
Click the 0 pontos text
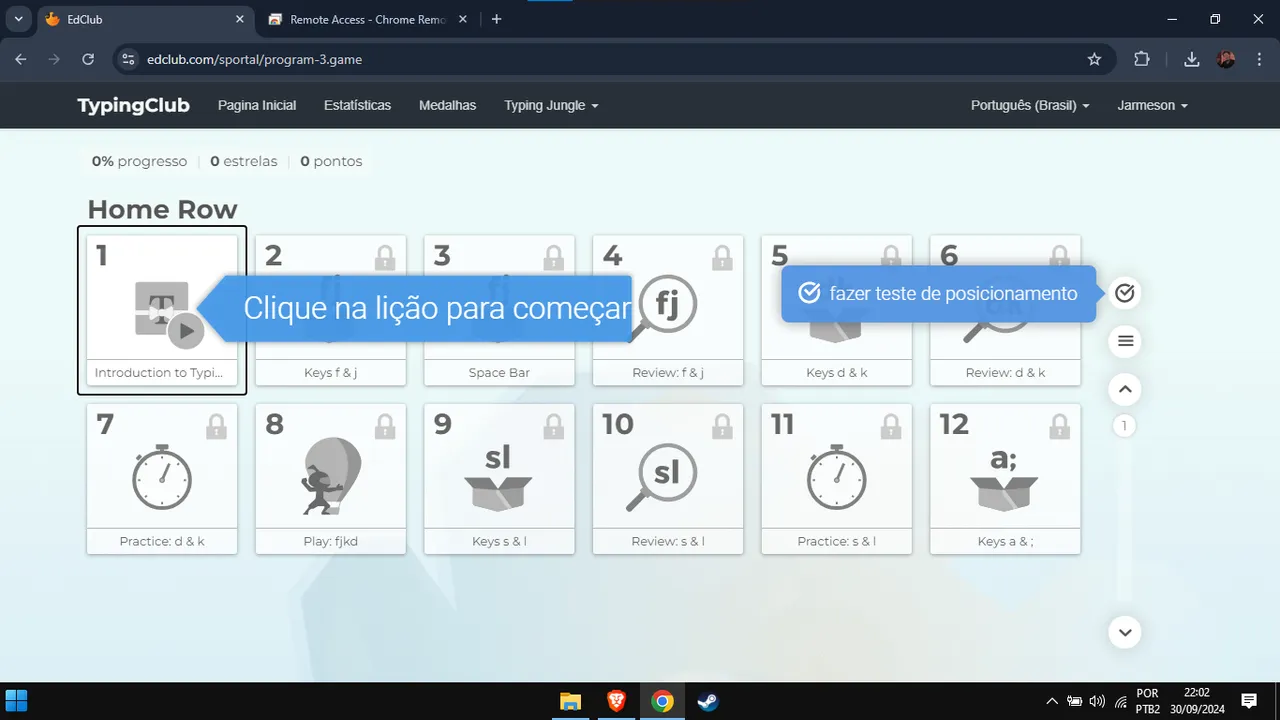pyautogui.click(x=331, y=161)
